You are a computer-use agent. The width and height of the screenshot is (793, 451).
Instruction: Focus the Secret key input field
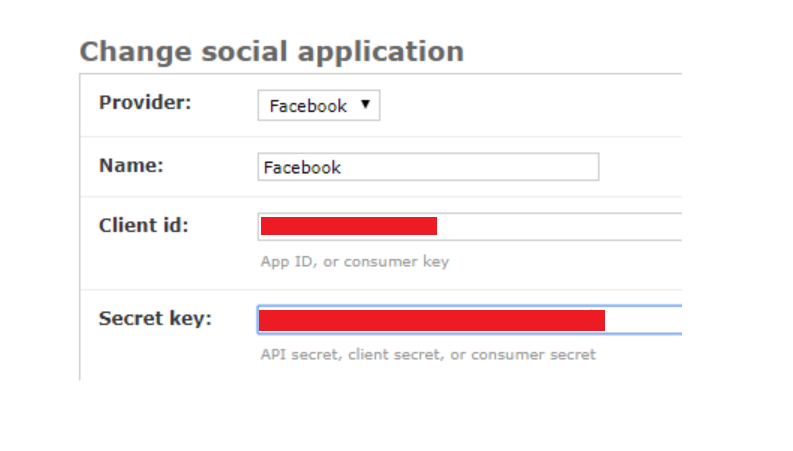click(x=470, y=320)
